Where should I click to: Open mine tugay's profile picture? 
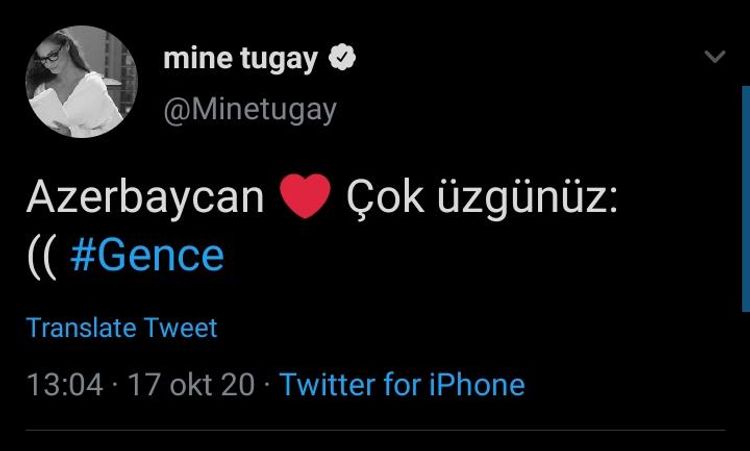coord(81,83)
